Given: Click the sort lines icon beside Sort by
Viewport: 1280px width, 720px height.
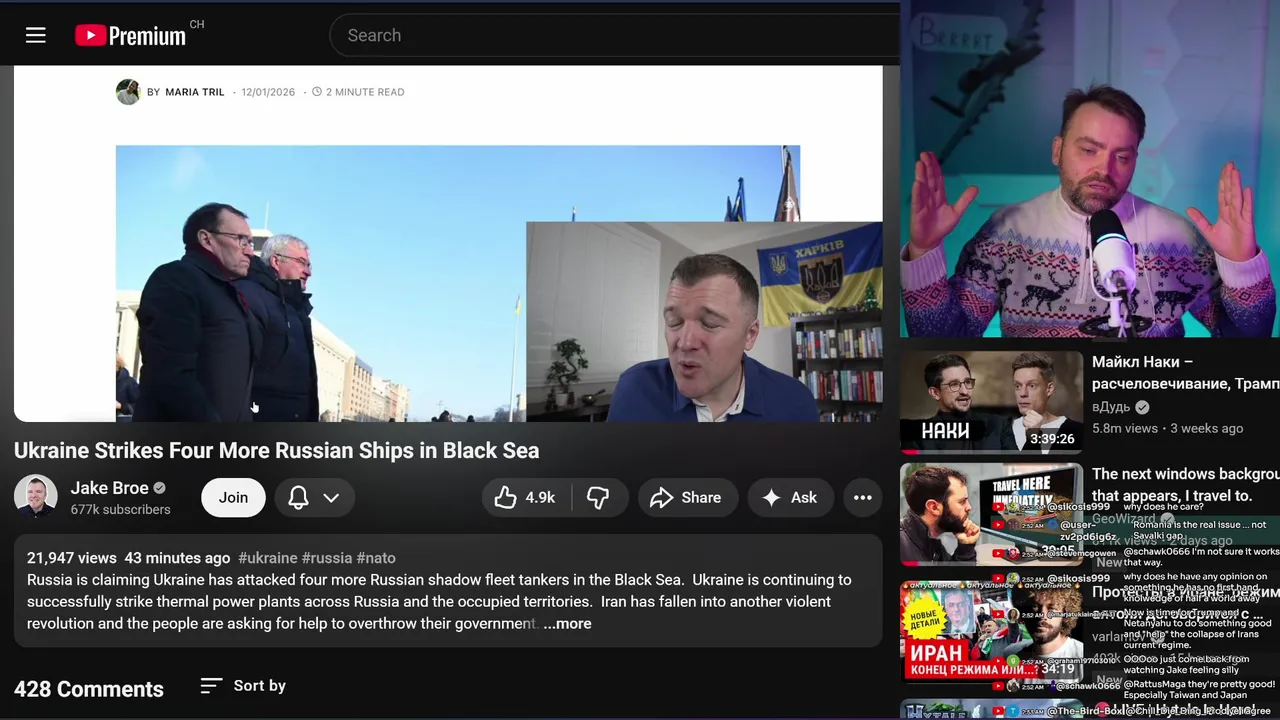Looking at the screenshot, I should pyautogui.click(x=211, y=686).
